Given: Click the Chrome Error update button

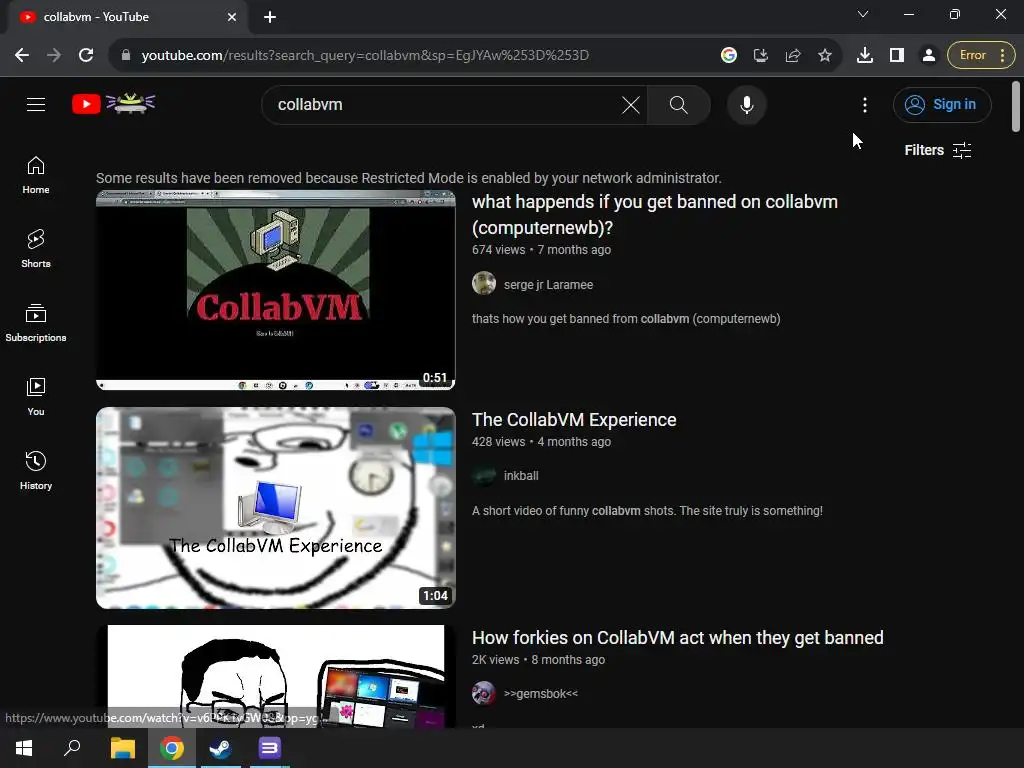Looking at the screenshot, I should tap(981, 55).
